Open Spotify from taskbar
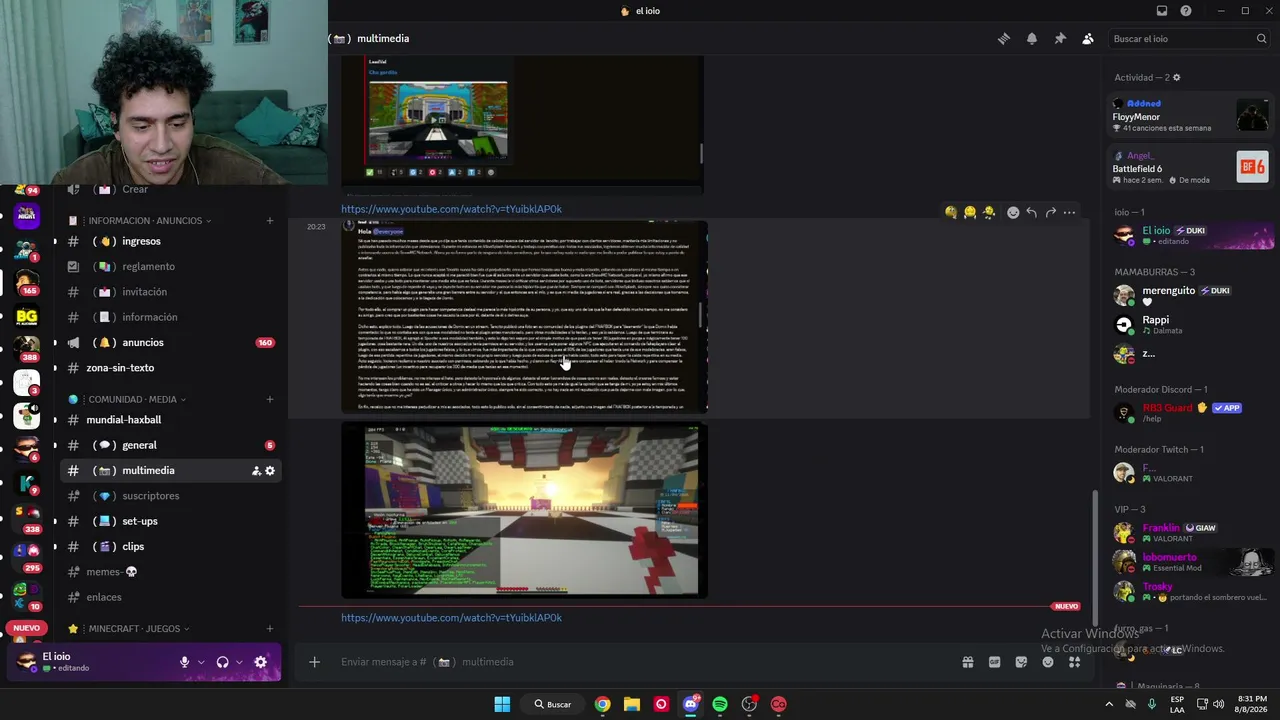1280x720 pixels. tap(720, 704)
